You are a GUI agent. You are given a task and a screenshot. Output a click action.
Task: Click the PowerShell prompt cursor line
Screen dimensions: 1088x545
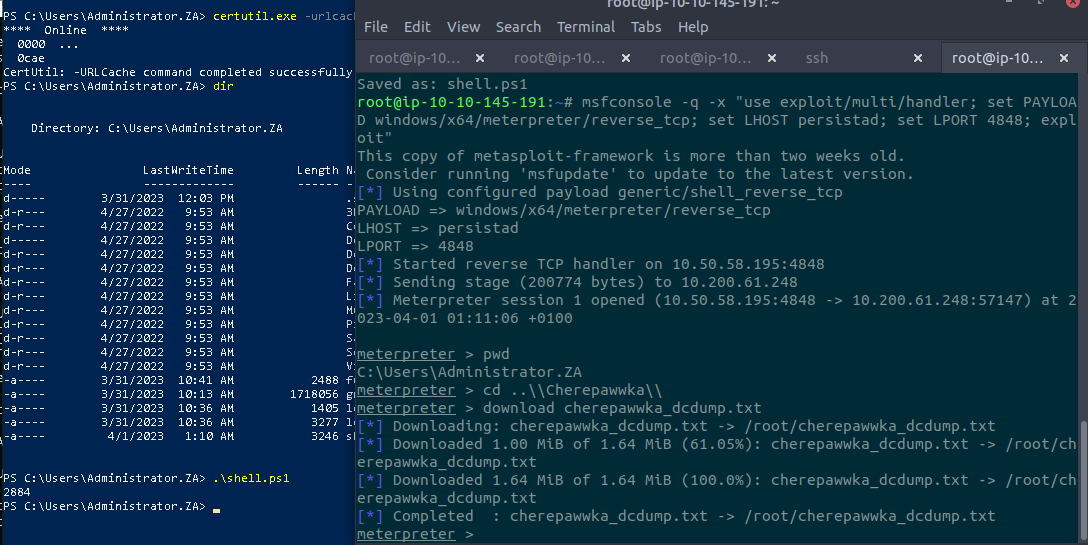(x=111, y=506)
